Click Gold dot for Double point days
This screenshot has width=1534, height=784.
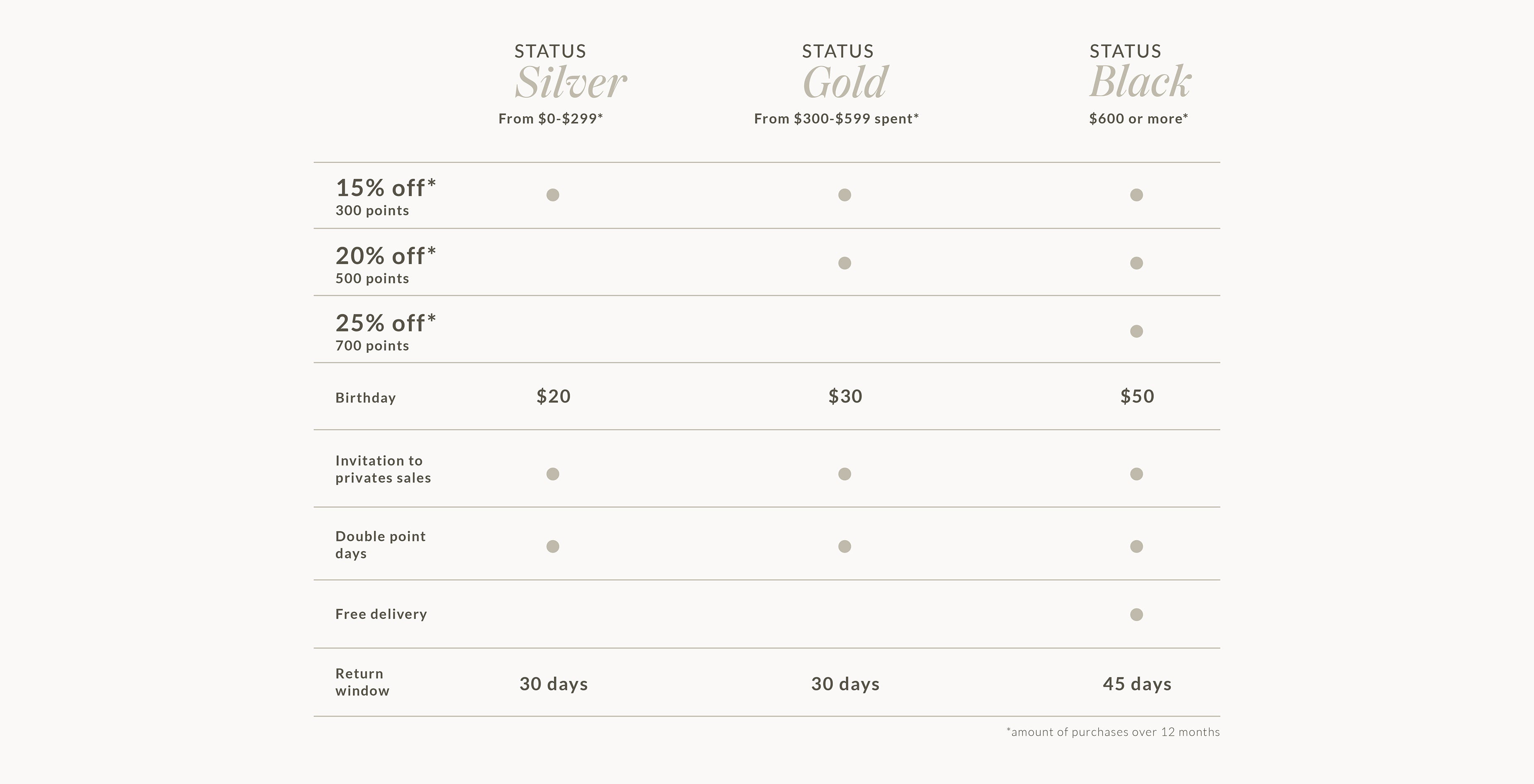(845, 546)
